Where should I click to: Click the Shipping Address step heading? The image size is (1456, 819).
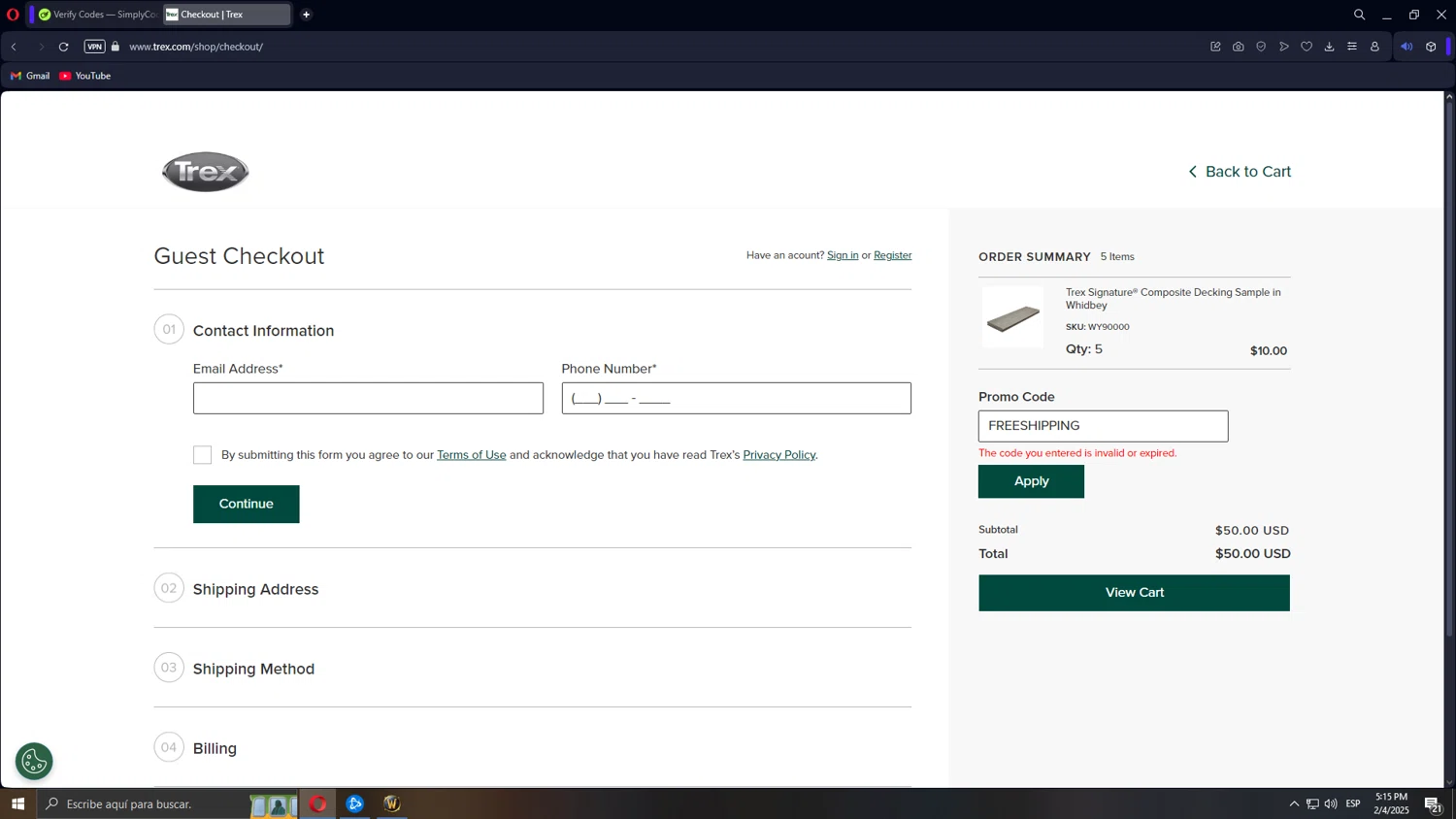(255, 589)
